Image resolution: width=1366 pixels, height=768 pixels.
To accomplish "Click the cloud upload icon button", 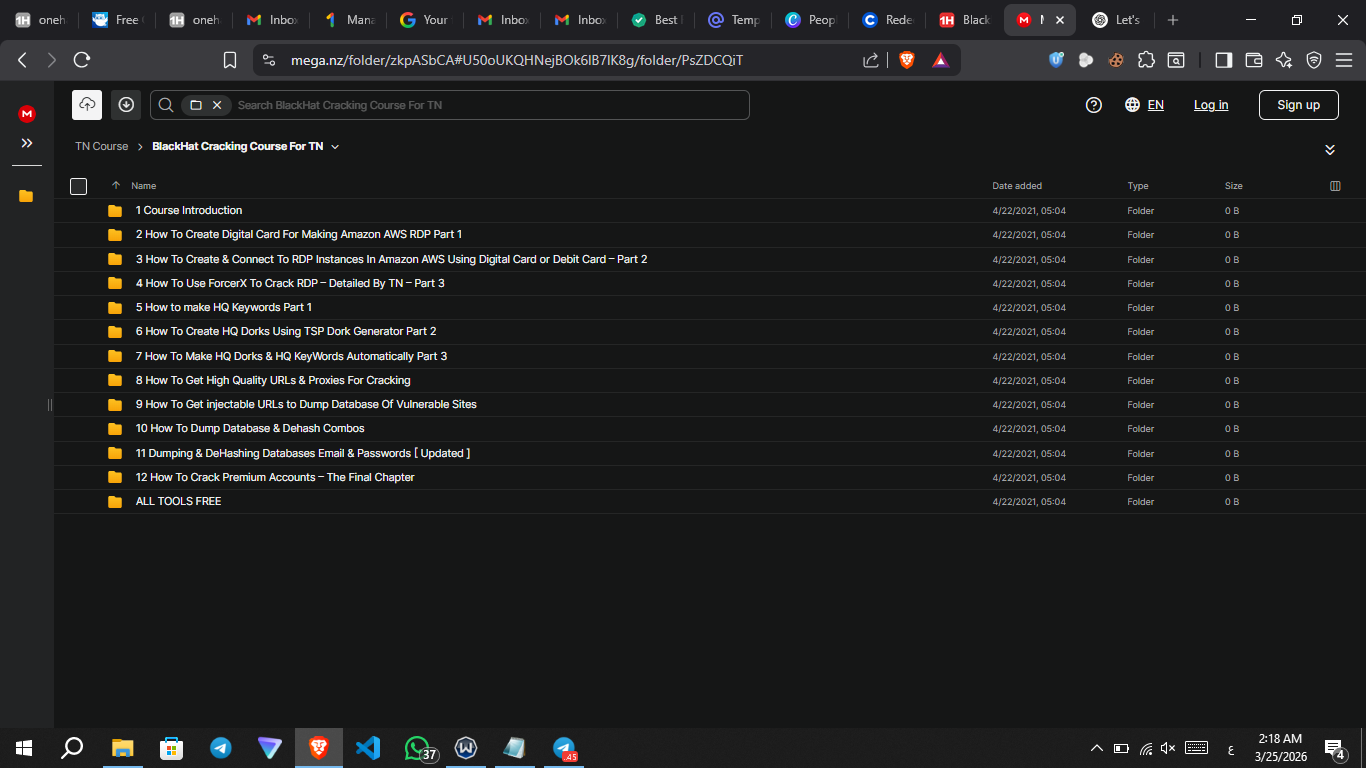I will [x=87, y=105].
